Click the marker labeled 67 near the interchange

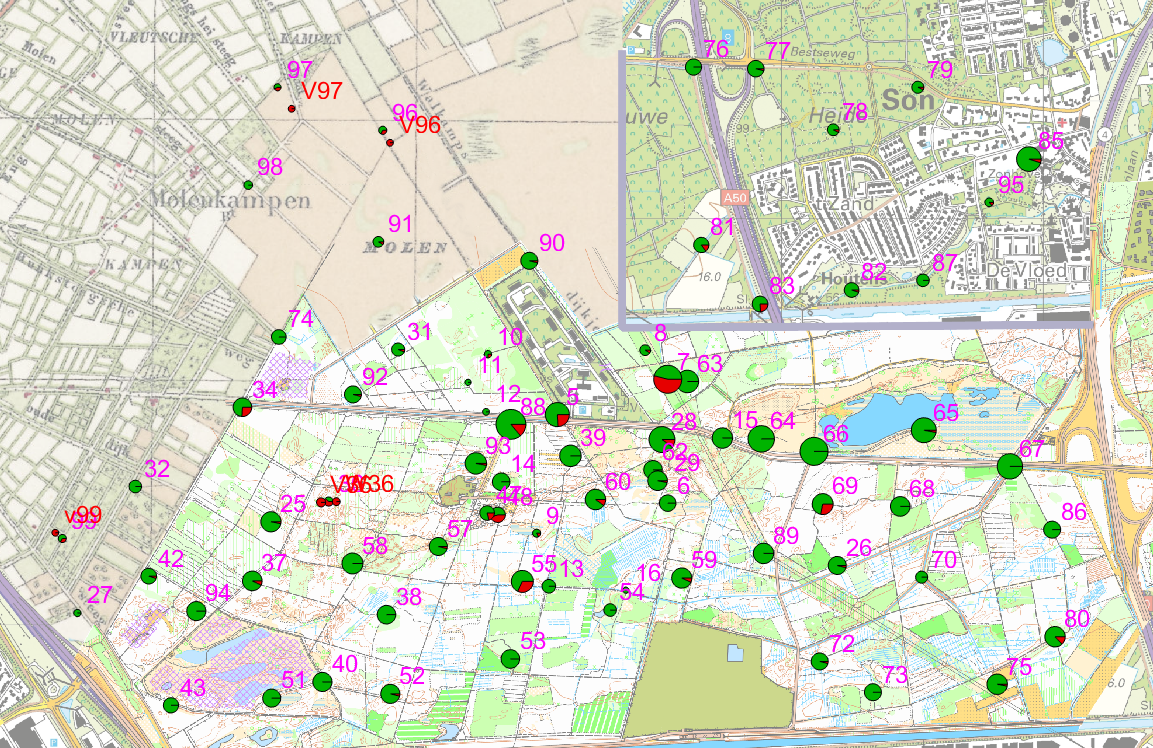click(1010, 466)
